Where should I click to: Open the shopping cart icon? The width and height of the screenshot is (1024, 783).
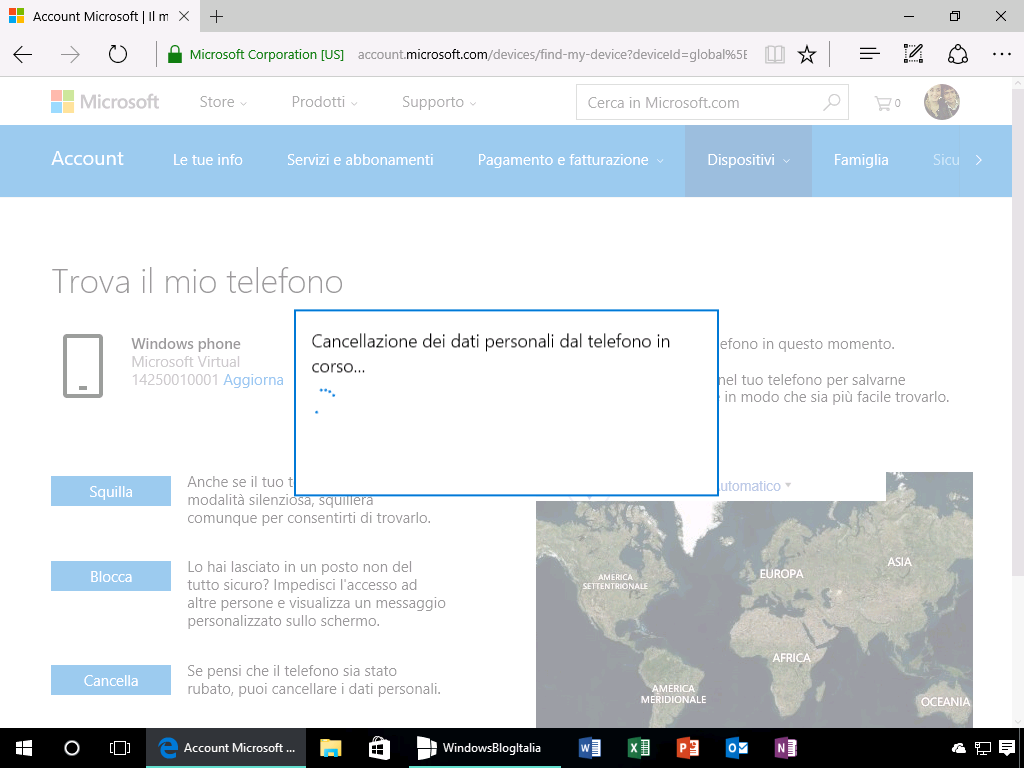tap(888, 103)
